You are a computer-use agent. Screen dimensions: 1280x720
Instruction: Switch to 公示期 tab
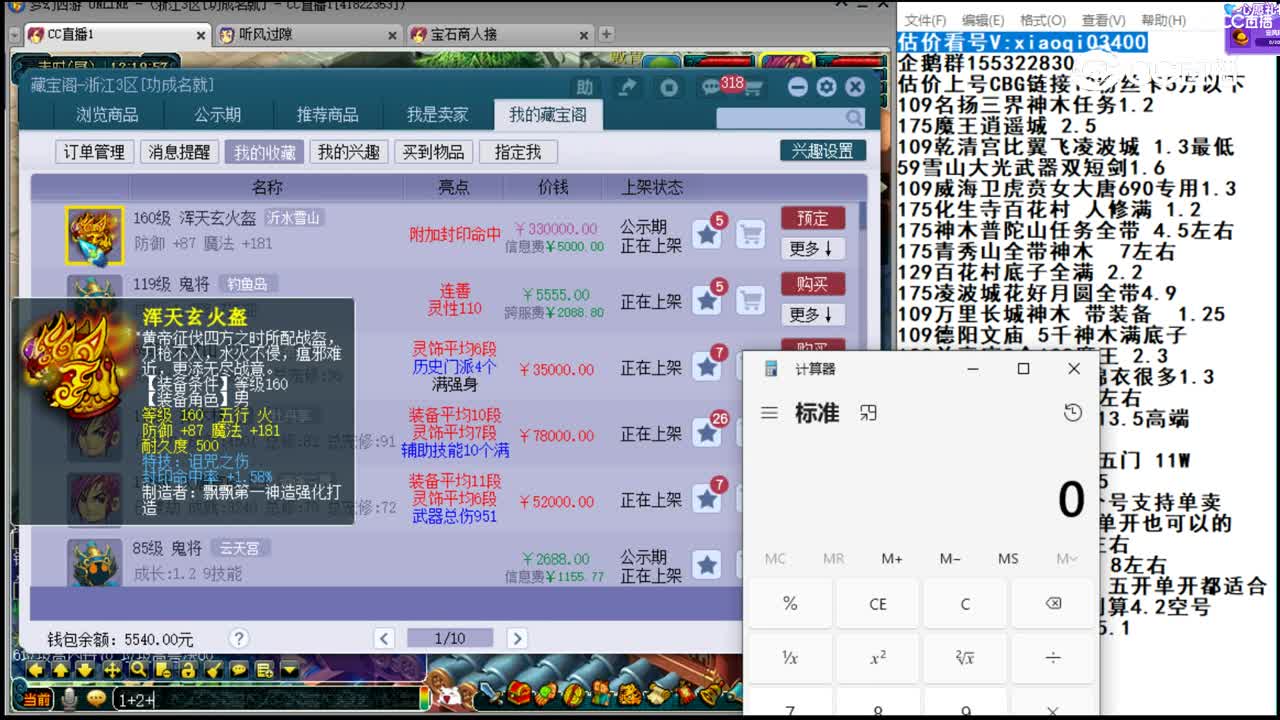click(x=217, y=114)
